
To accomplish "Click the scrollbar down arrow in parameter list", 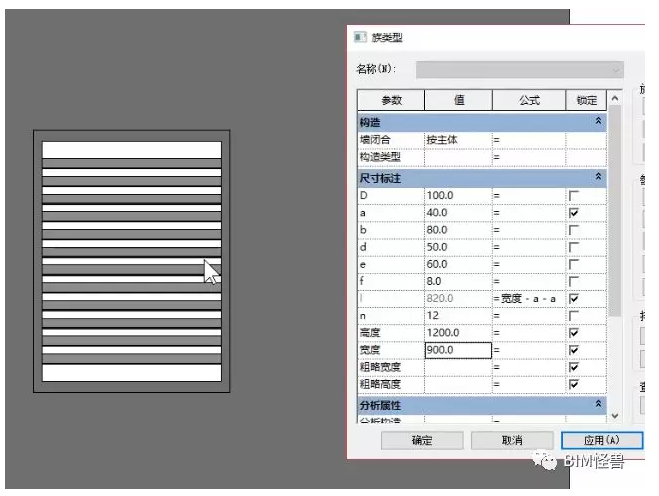I will click(x=615, y=414).
